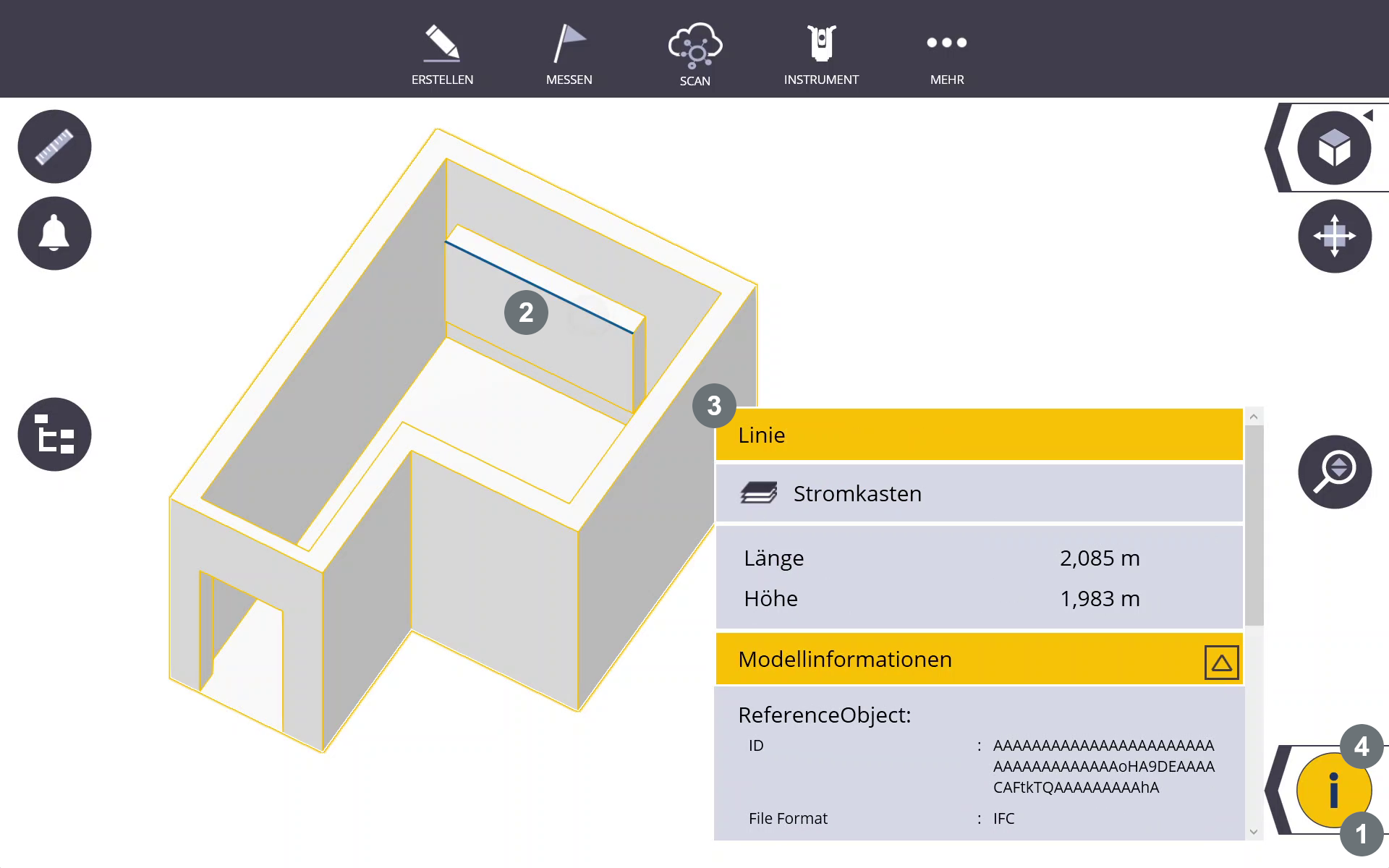Click the ruler measure tool button
This screenshot has height=868, width=1389.
[54, 147]
